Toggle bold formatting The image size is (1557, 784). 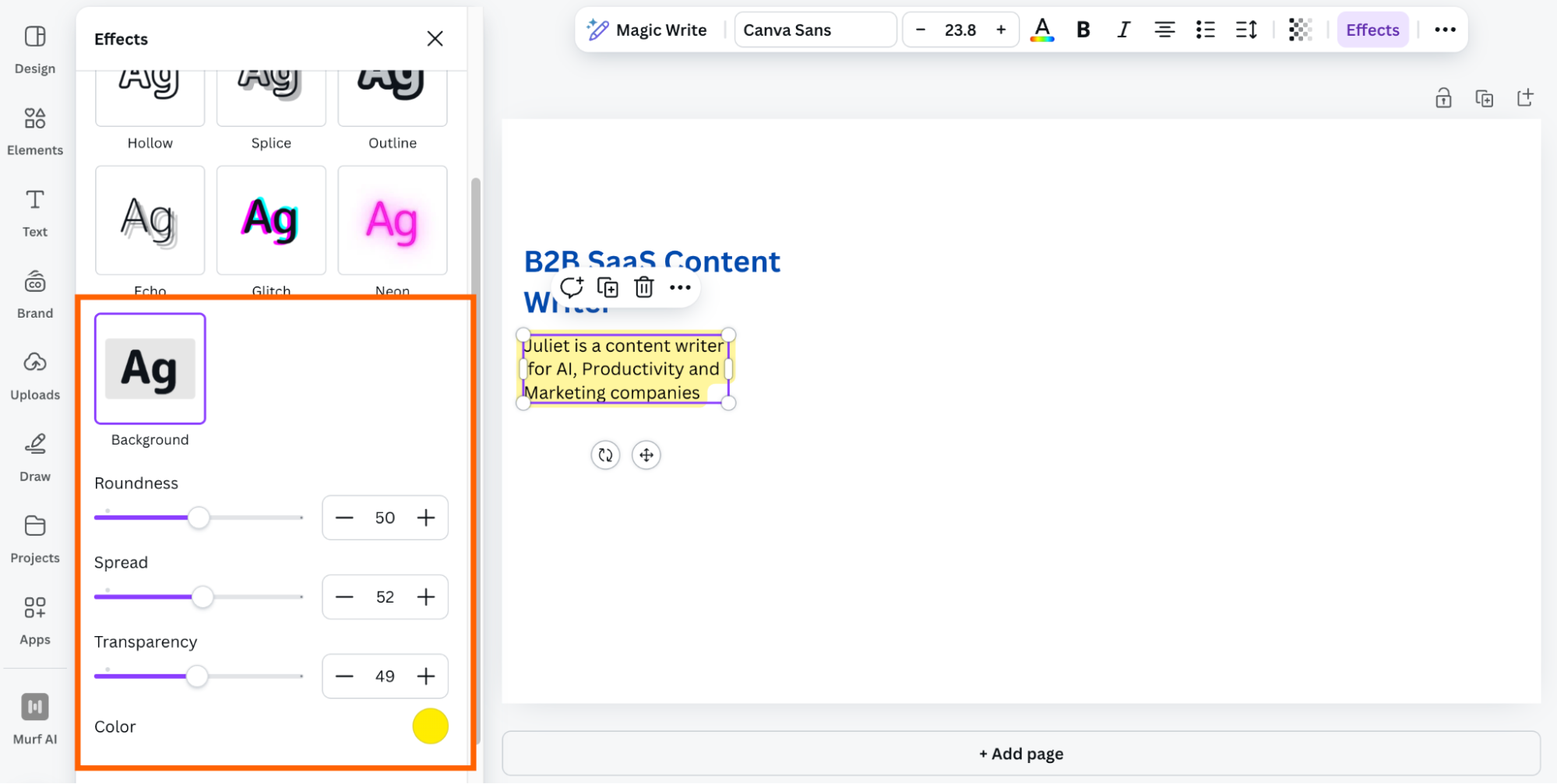pos(1083,30)
